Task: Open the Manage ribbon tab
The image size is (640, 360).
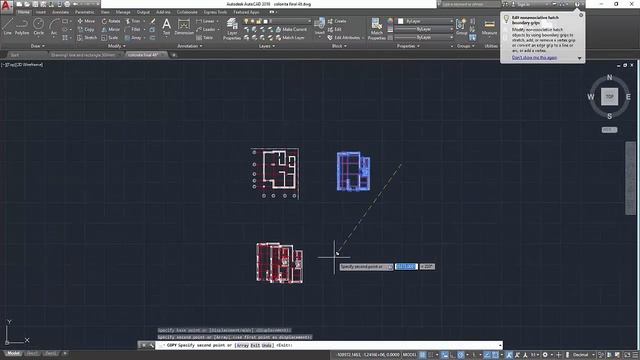Action: pos(123,12)
